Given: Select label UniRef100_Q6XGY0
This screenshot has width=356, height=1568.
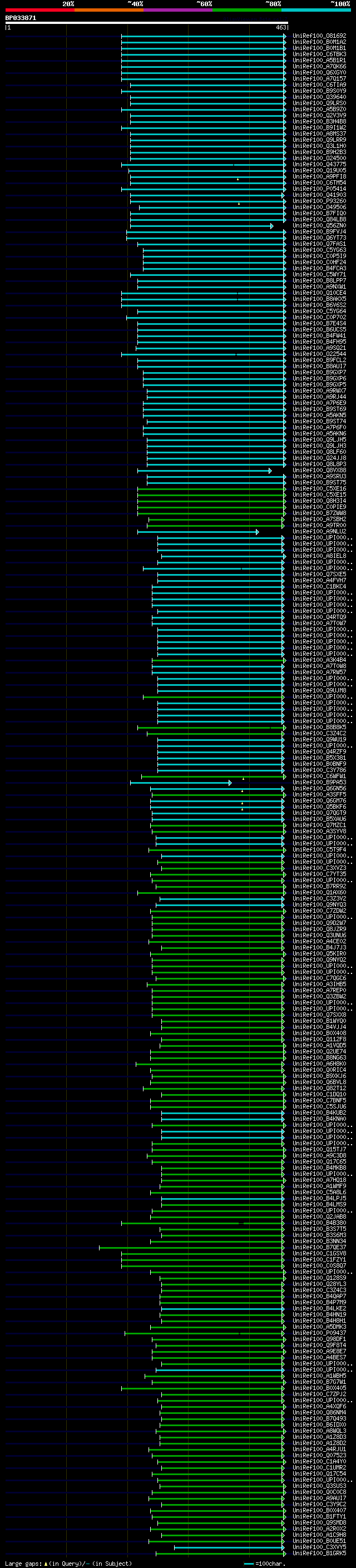Looking at the screenshot, I should tap(319, 72).
